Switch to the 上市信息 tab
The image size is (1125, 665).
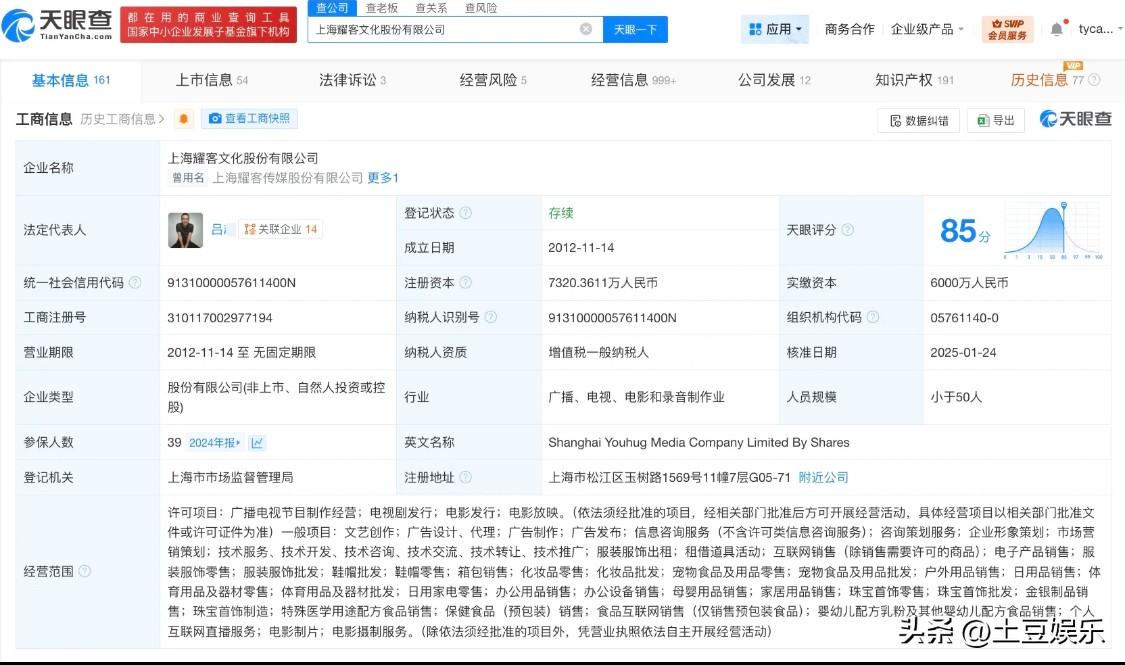tap(212, 80)
